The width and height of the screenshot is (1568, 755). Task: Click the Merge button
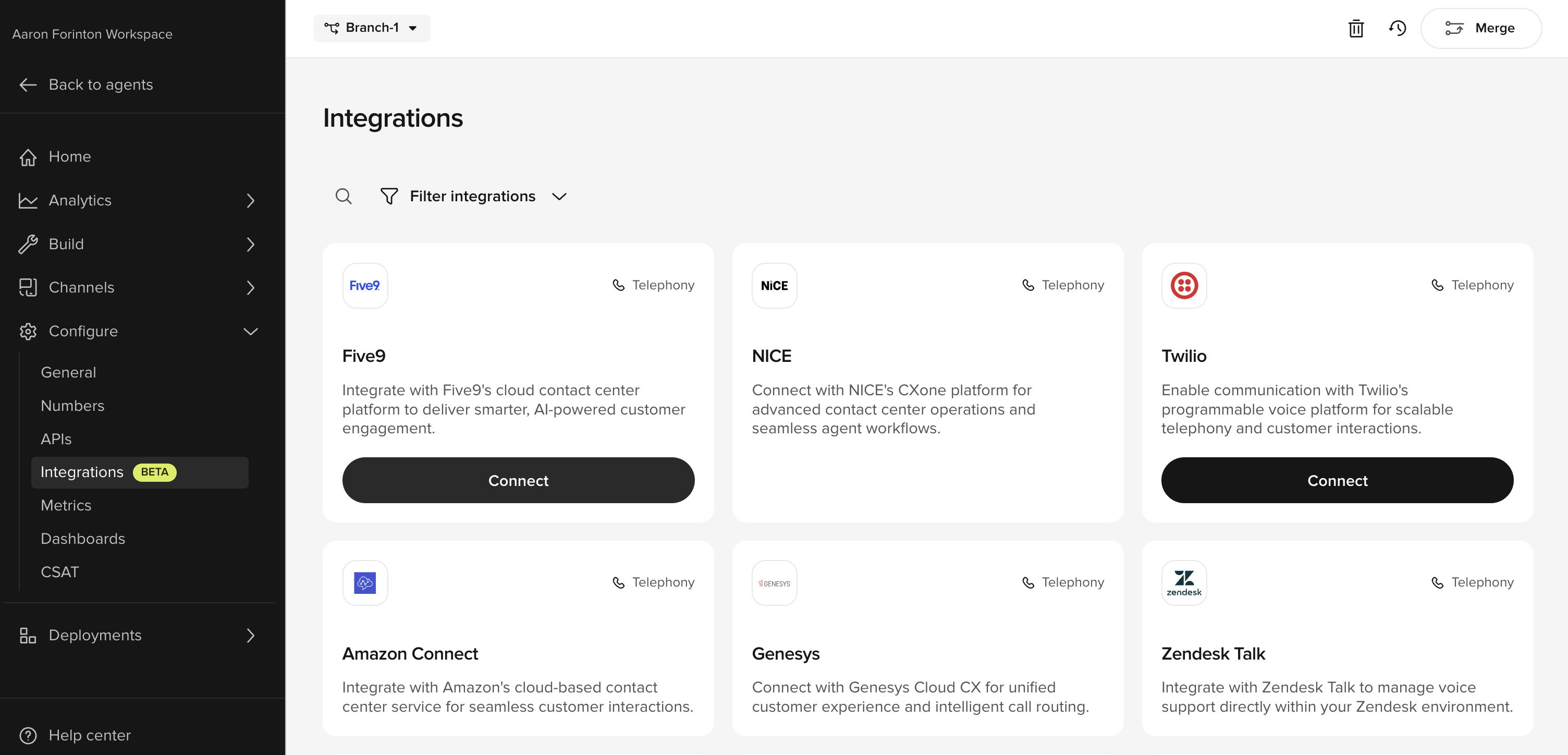click(1481, 28)
